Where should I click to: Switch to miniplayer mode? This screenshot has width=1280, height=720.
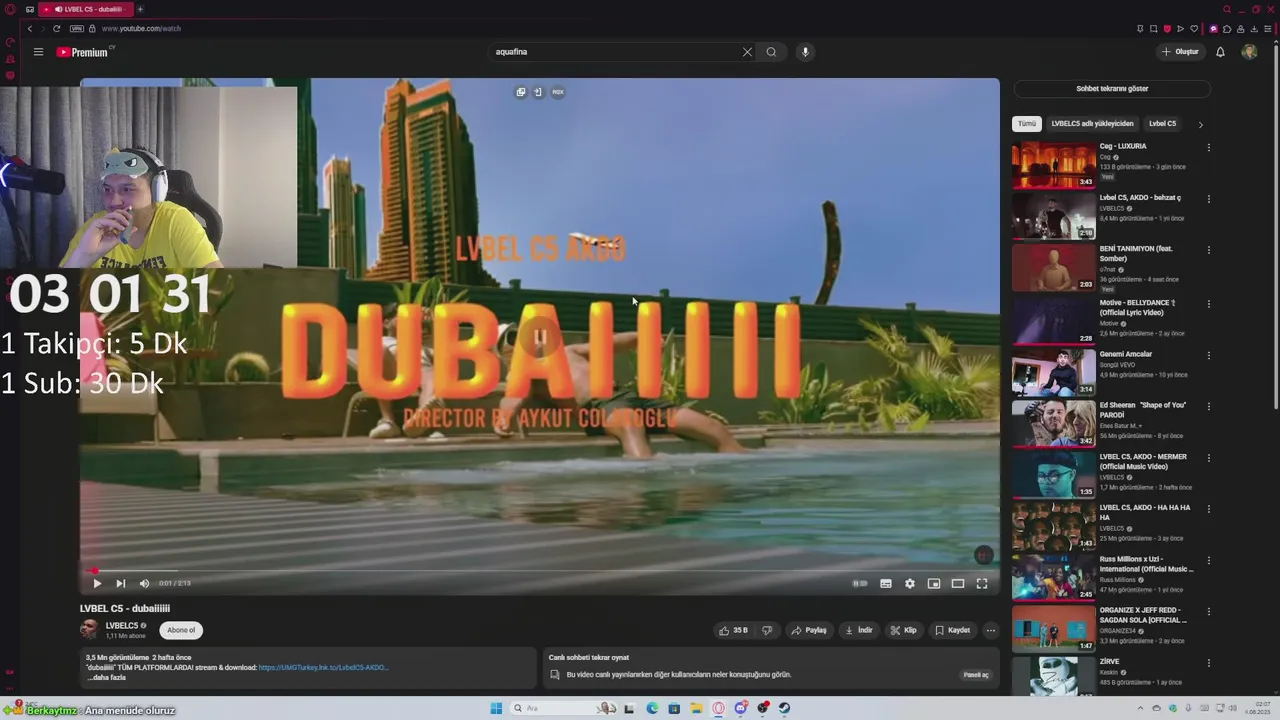point(934,583)
